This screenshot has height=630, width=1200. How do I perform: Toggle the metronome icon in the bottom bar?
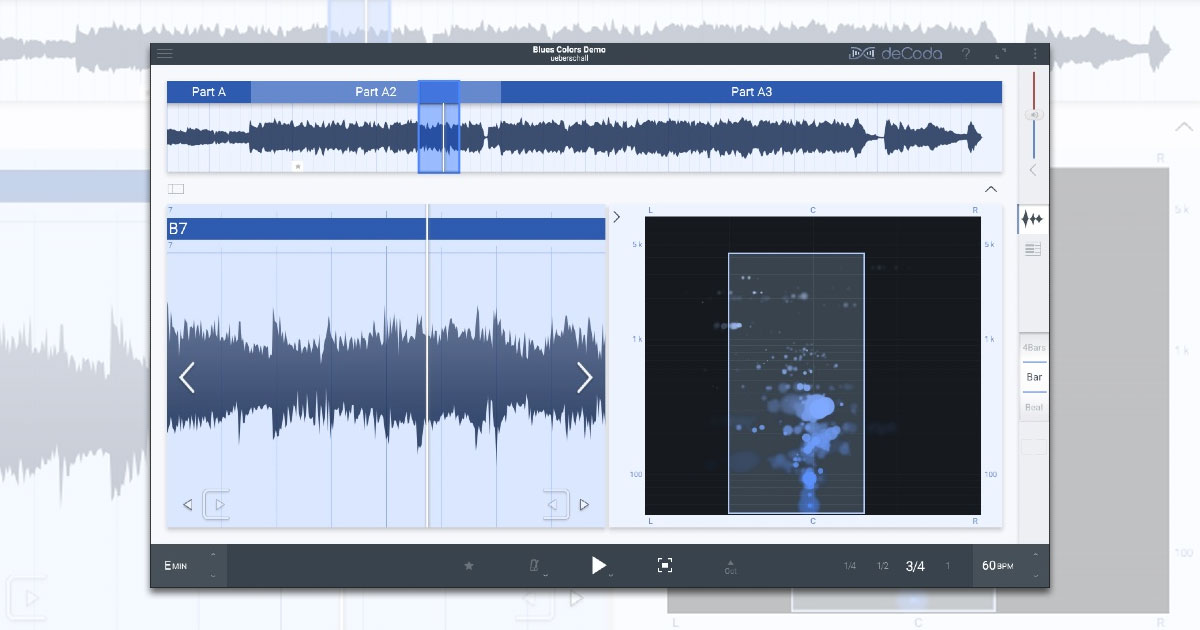tap(535, 566)
